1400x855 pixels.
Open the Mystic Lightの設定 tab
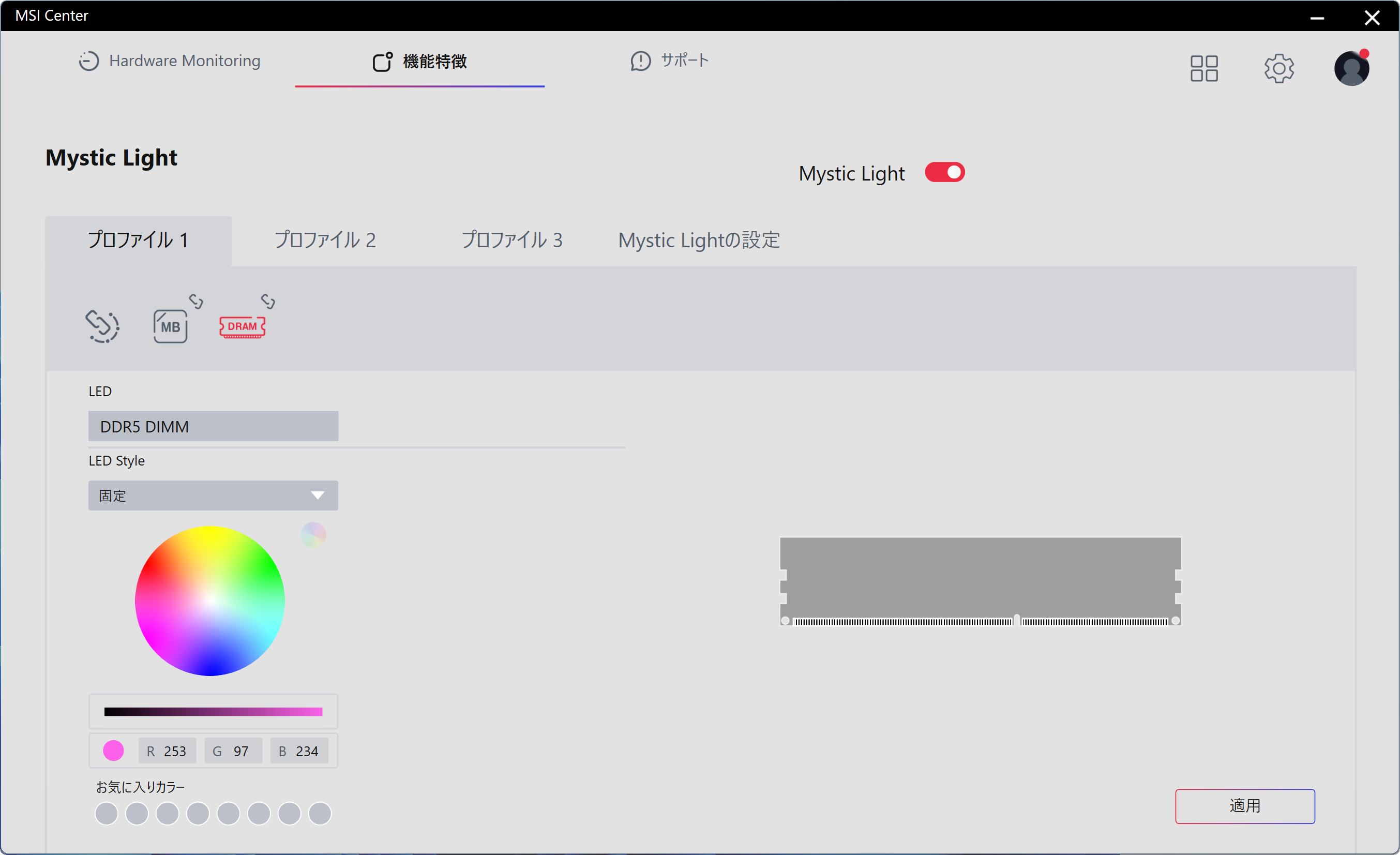coord(699,241)
